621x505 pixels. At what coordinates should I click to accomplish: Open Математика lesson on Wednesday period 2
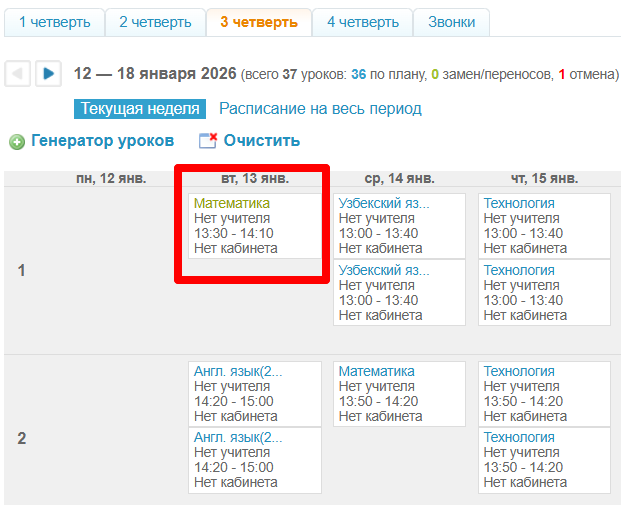(x=376, y=371)
